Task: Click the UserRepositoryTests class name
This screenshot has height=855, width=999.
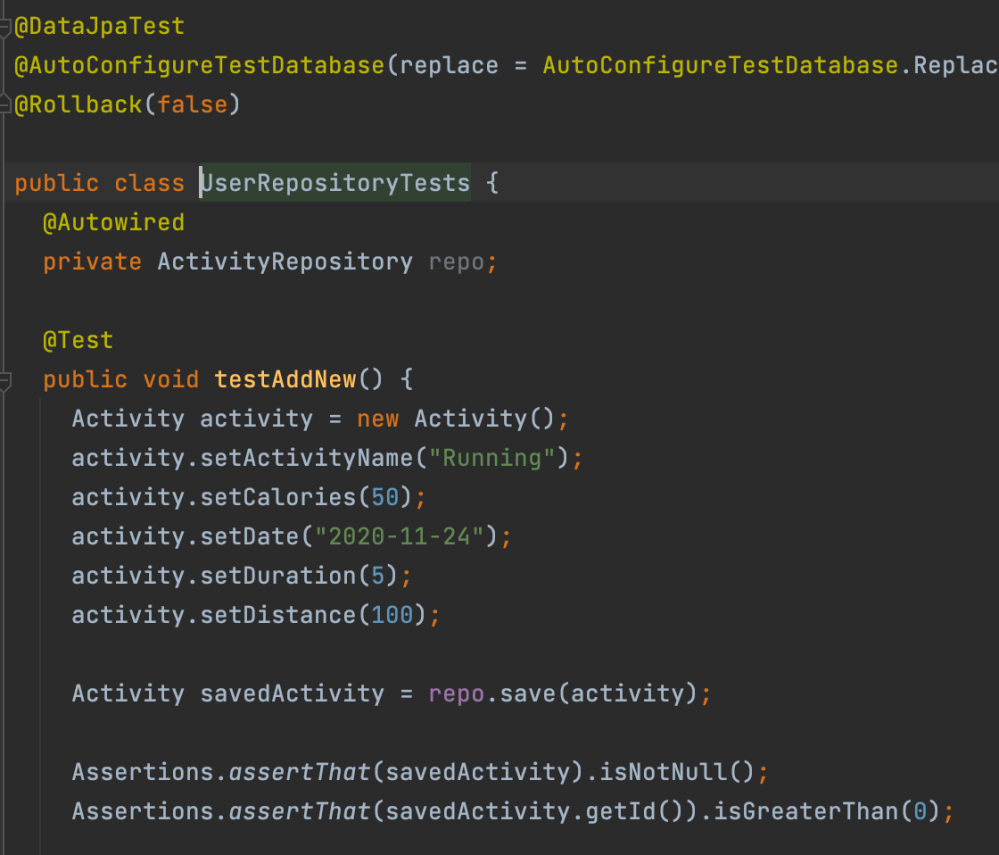Action: 335,183
